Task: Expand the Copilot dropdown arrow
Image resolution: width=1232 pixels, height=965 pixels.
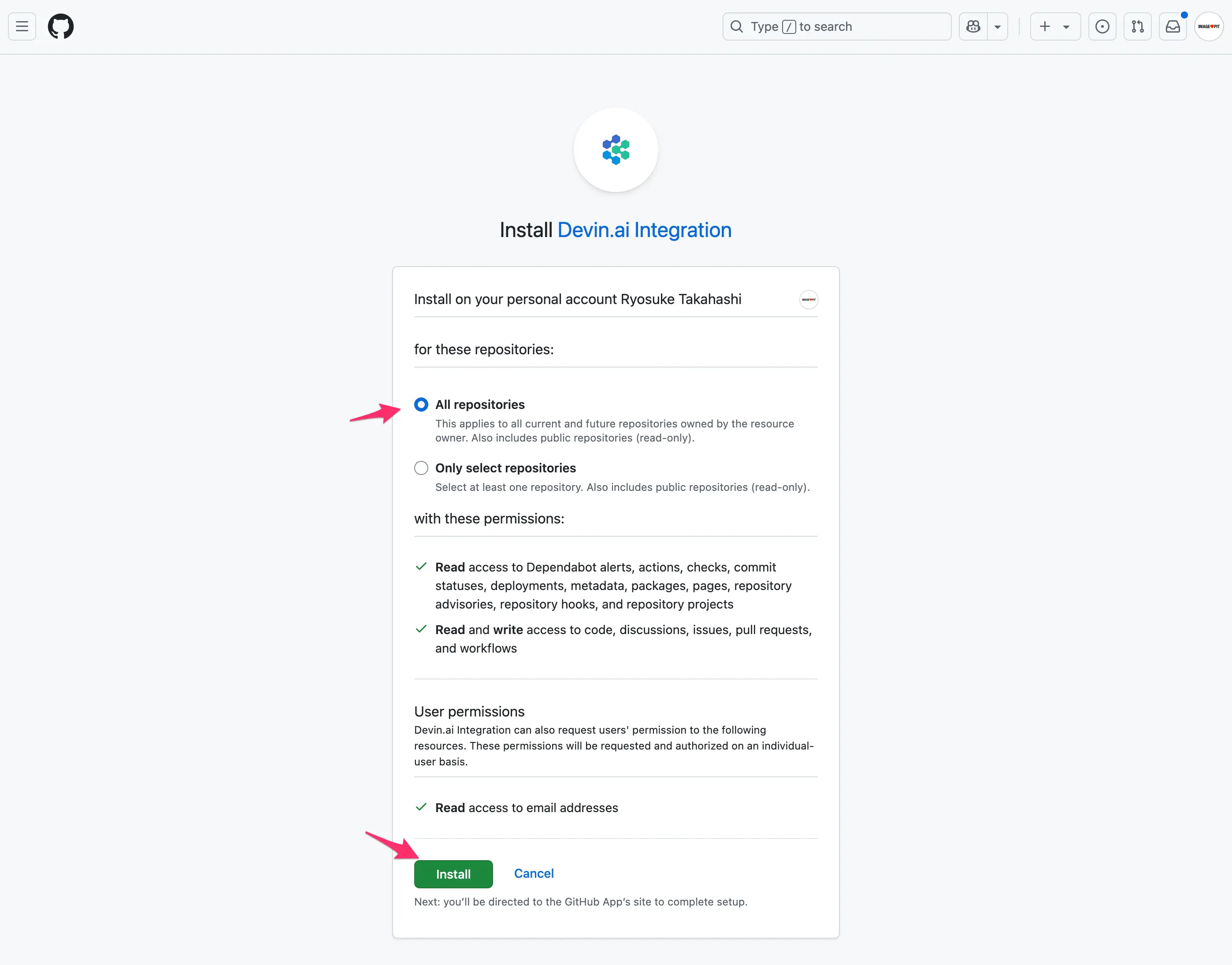Action: click(x=998, y=26)
